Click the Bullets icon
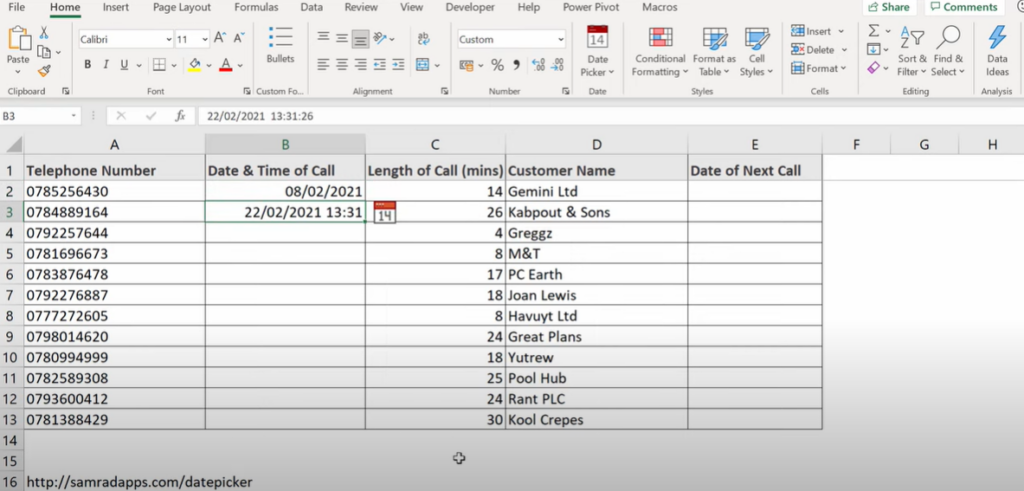 [280, 44]
